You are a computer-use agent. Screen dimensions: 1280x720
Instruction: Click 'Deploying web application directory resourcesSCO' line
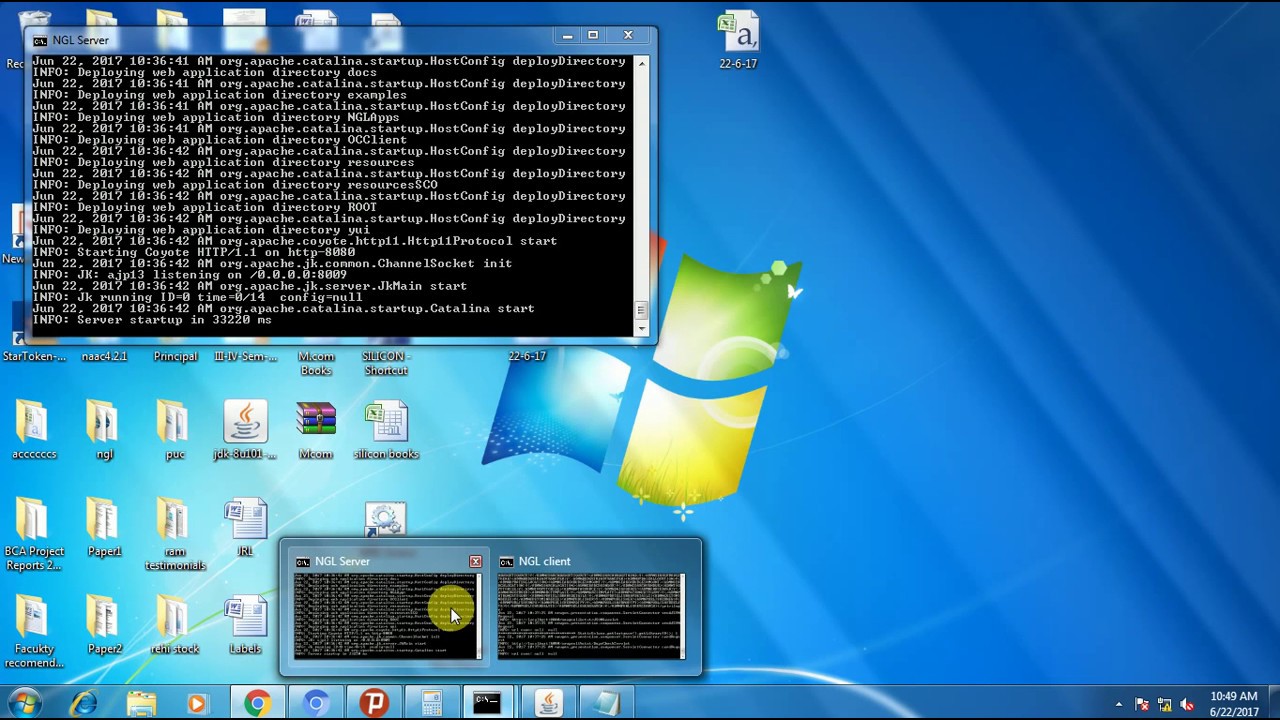tap(235, 185)
